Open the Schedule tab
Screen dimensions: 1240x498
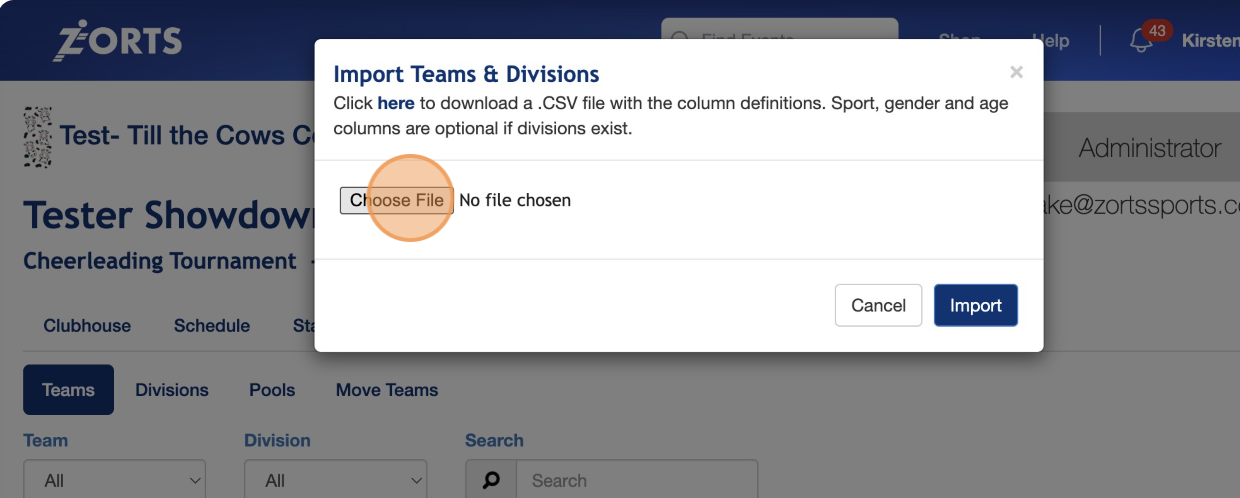click(x=212, y=326)
